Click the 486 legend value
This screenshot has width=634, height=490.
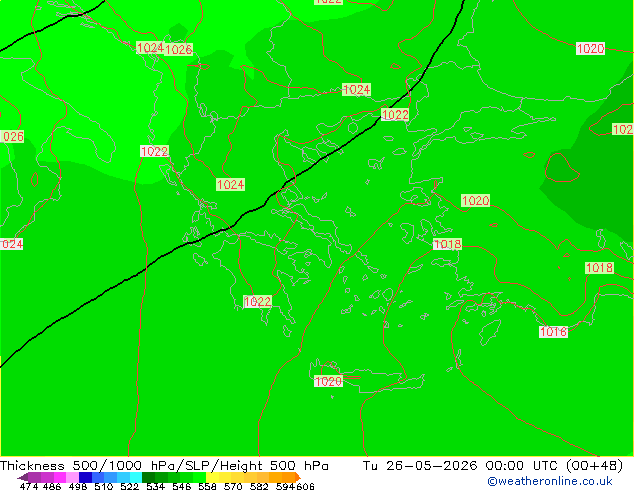point(52,486)
